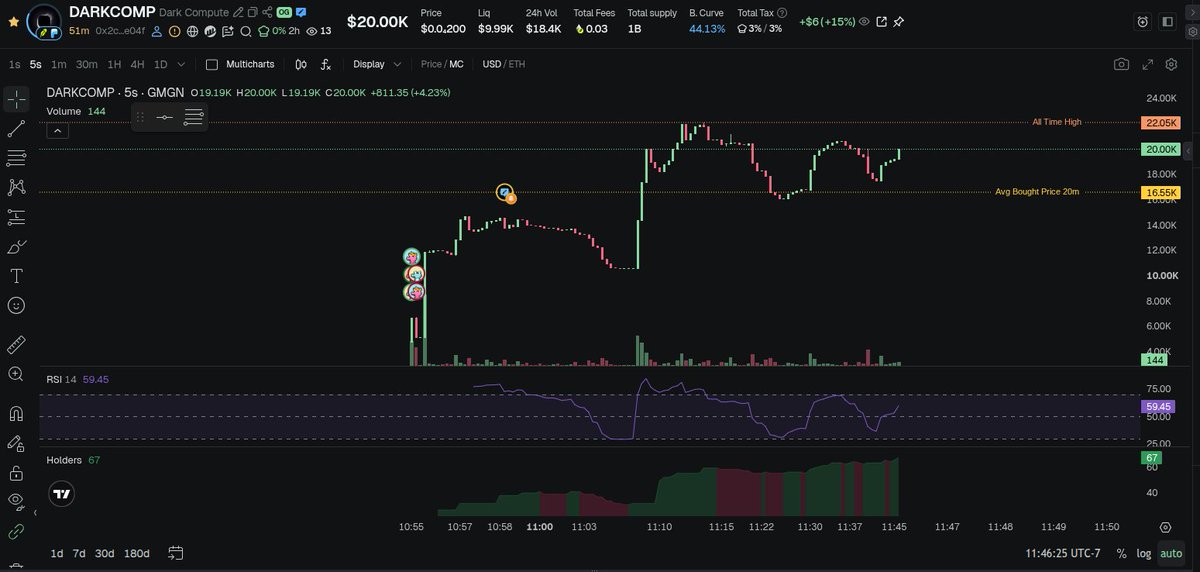Click the green OG badge
The width and height of the screenshot is (1200, 572).
(284, 13)
